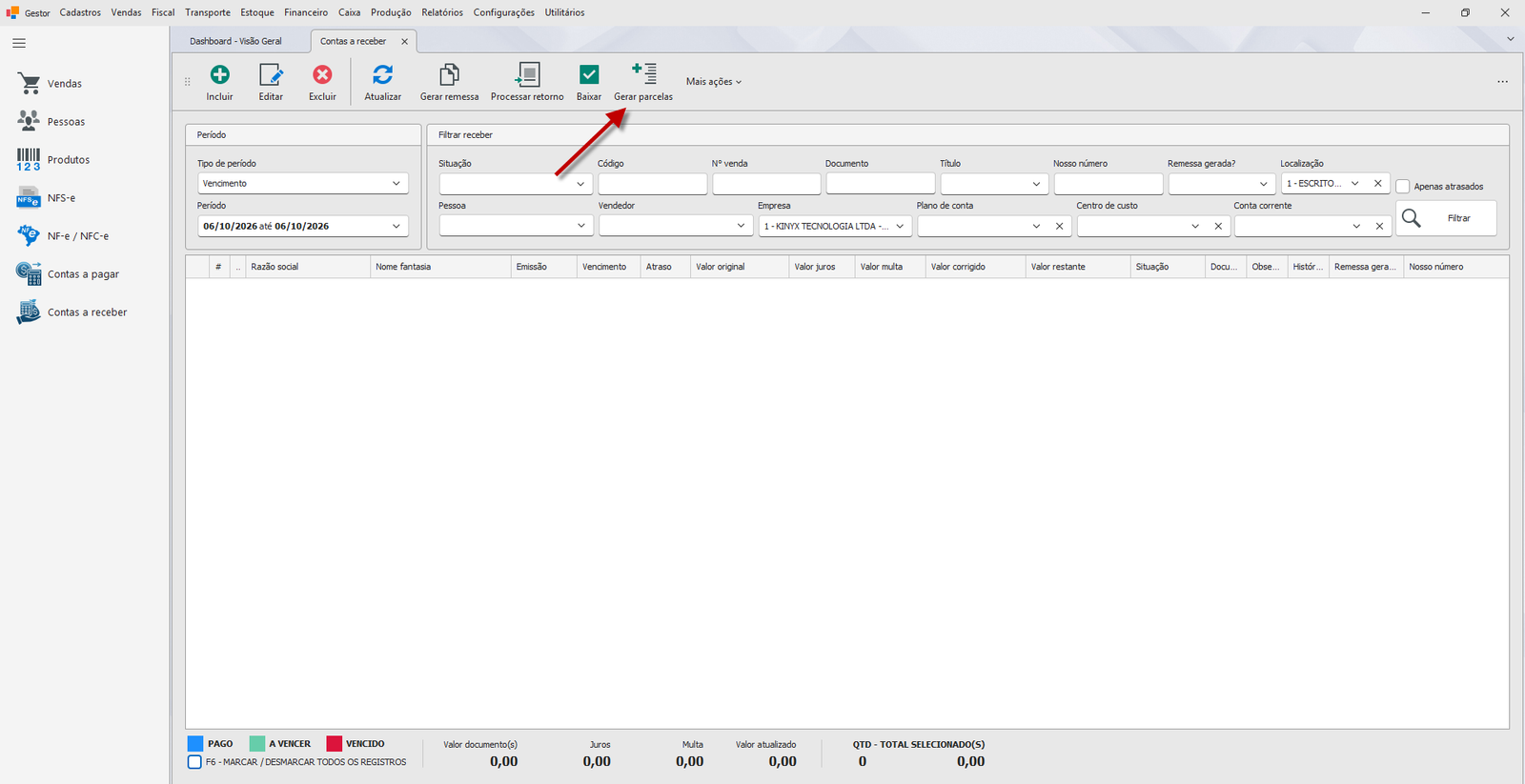Open the Situação filter dropdown
The image size is (1525, 784).
pos(516,183)
